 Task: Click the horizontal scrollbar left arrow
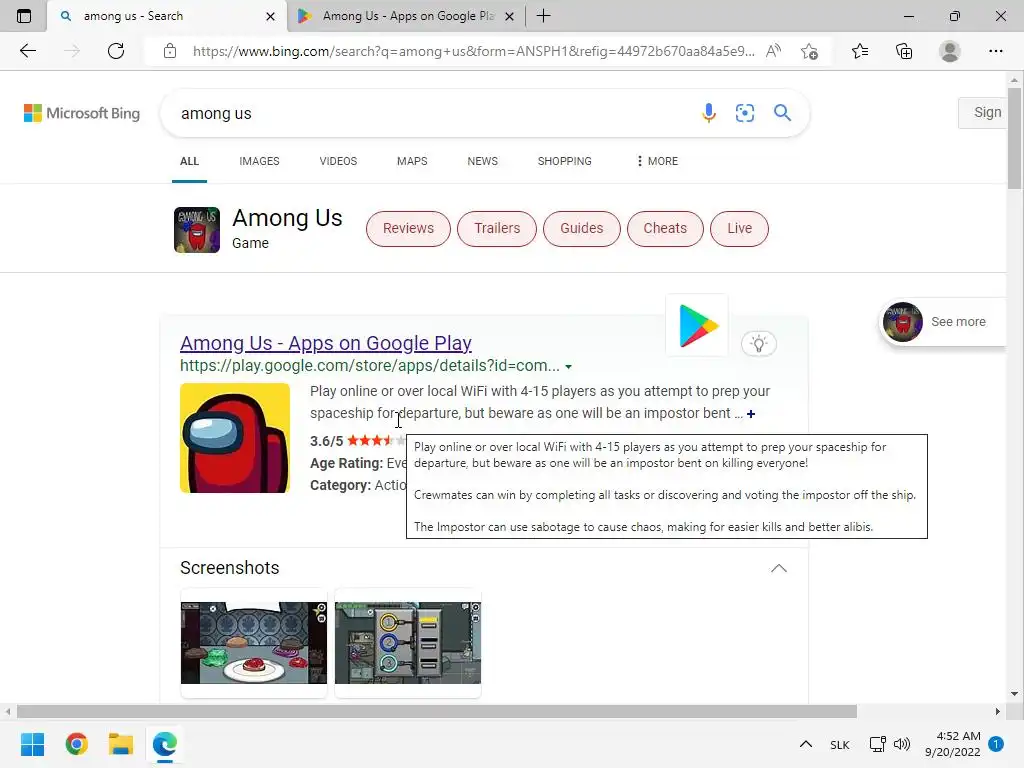(8, 711)
